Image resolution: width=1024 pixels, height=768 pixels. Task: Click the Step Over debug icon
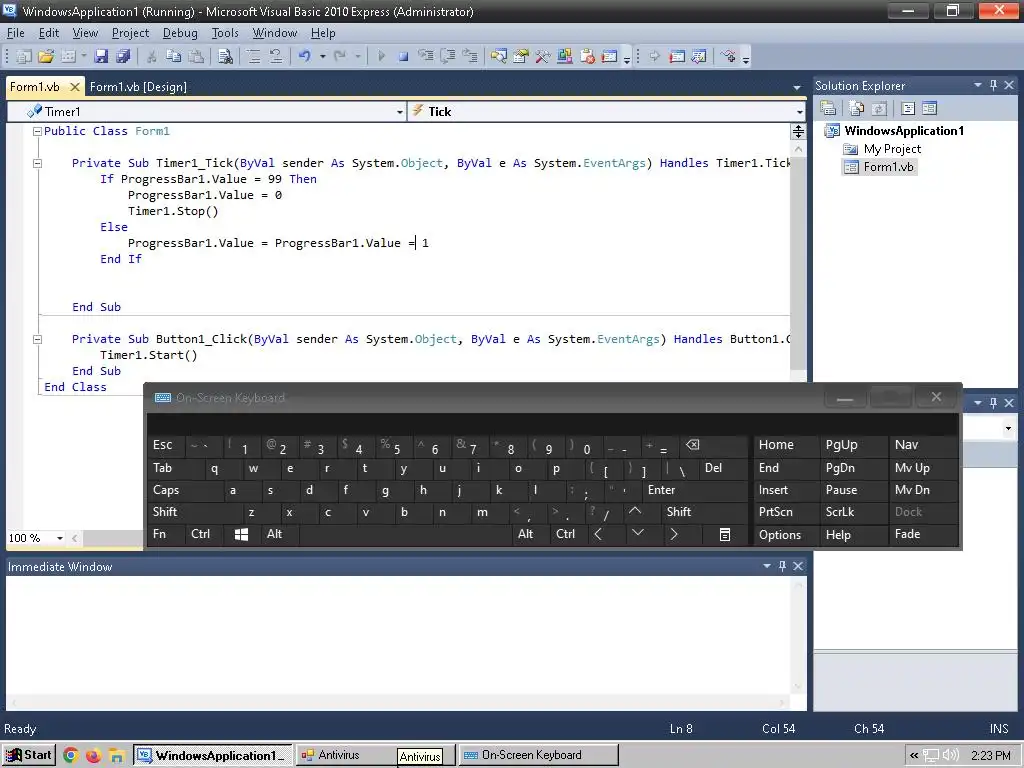coord(448,57)
